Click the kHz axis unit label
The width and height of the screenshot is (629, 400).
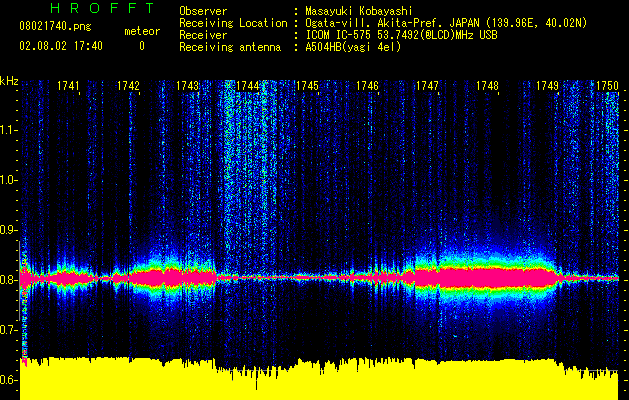[9, 81]
